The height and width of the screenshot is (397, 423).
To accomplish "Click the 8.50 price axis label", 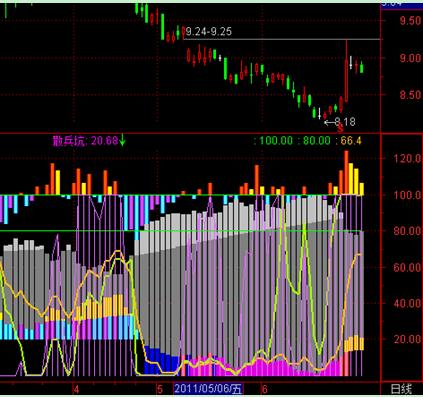I will pos(411,95).
